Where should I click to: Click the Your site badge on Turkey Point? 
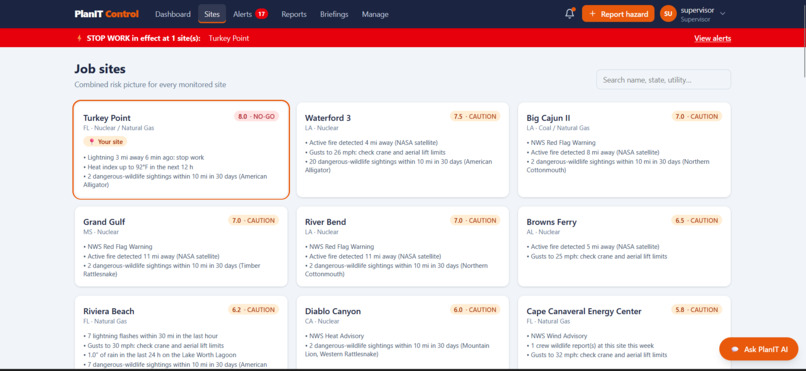click(x=105, y=142)
